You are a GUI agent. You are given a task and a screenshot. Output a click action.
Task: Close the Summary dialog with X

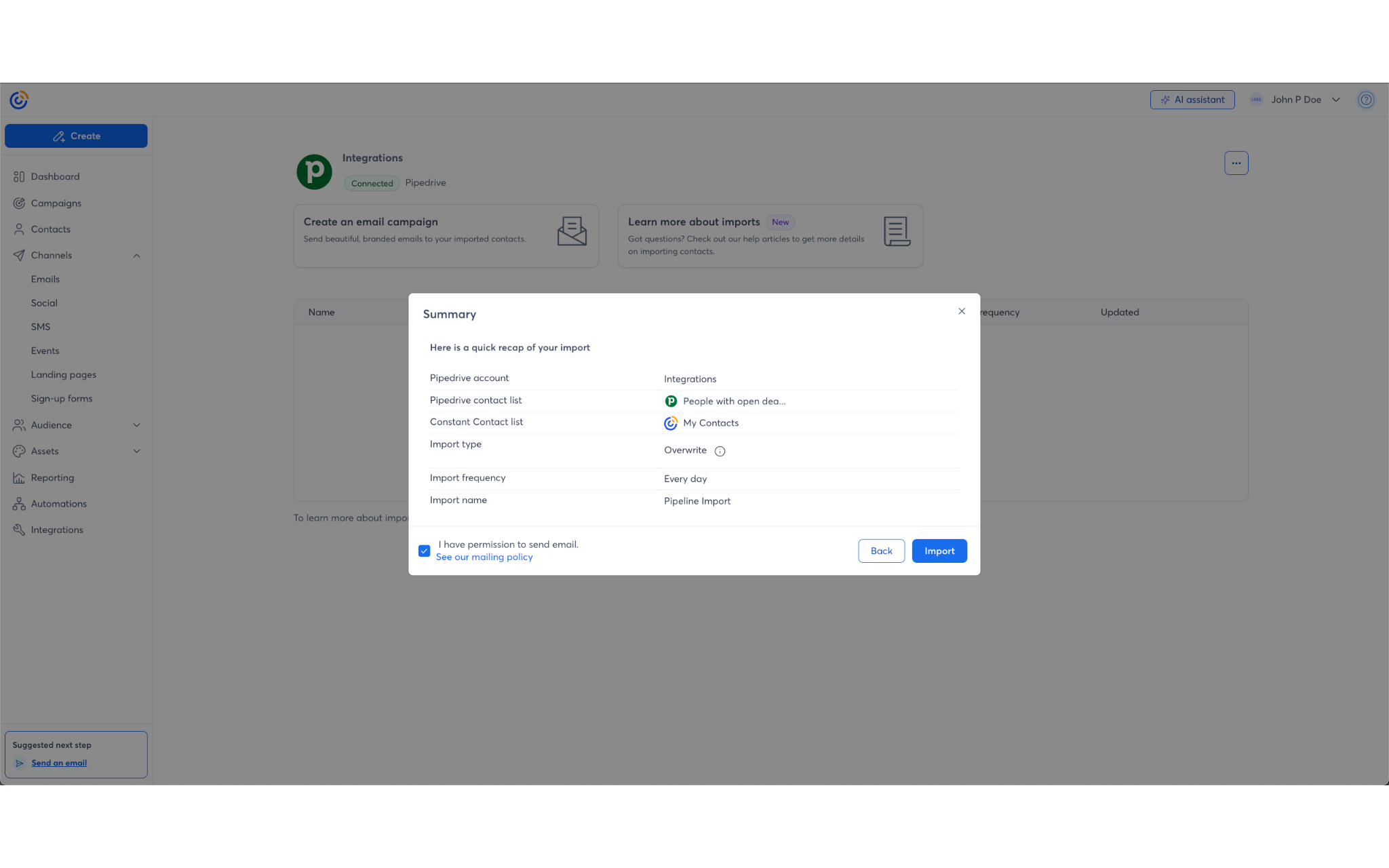pyautogui.click(x=961, y=311)
